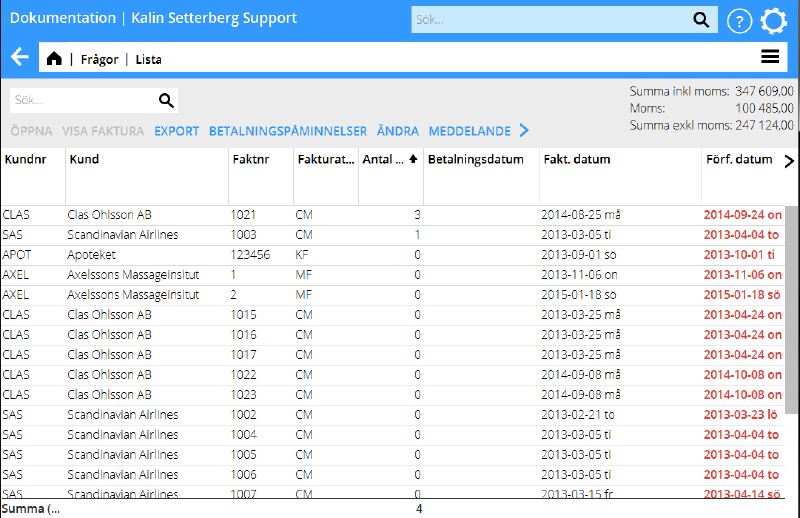Click due date 2013-10-01 ti
This screenshot has width=800, height=518.
click(x=739, y=255)
